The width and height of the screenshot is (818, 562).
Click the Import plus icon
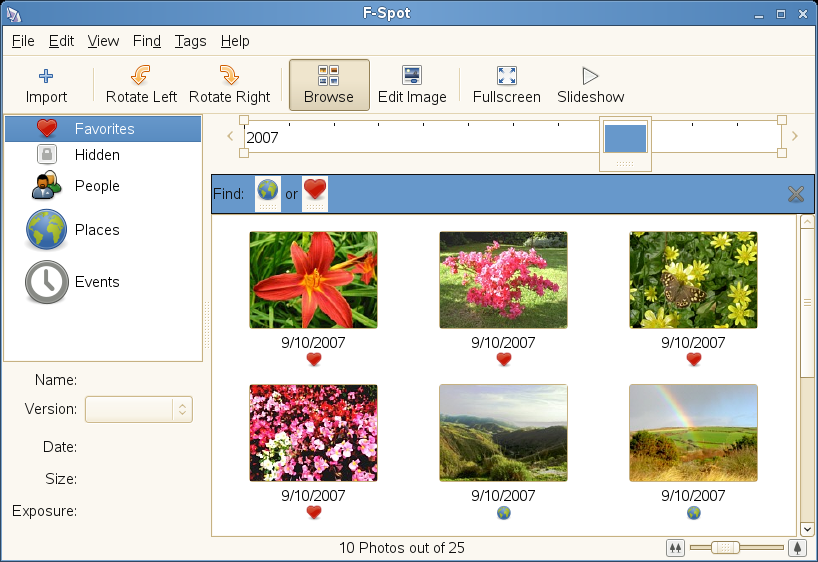click(x=46, y=76)
